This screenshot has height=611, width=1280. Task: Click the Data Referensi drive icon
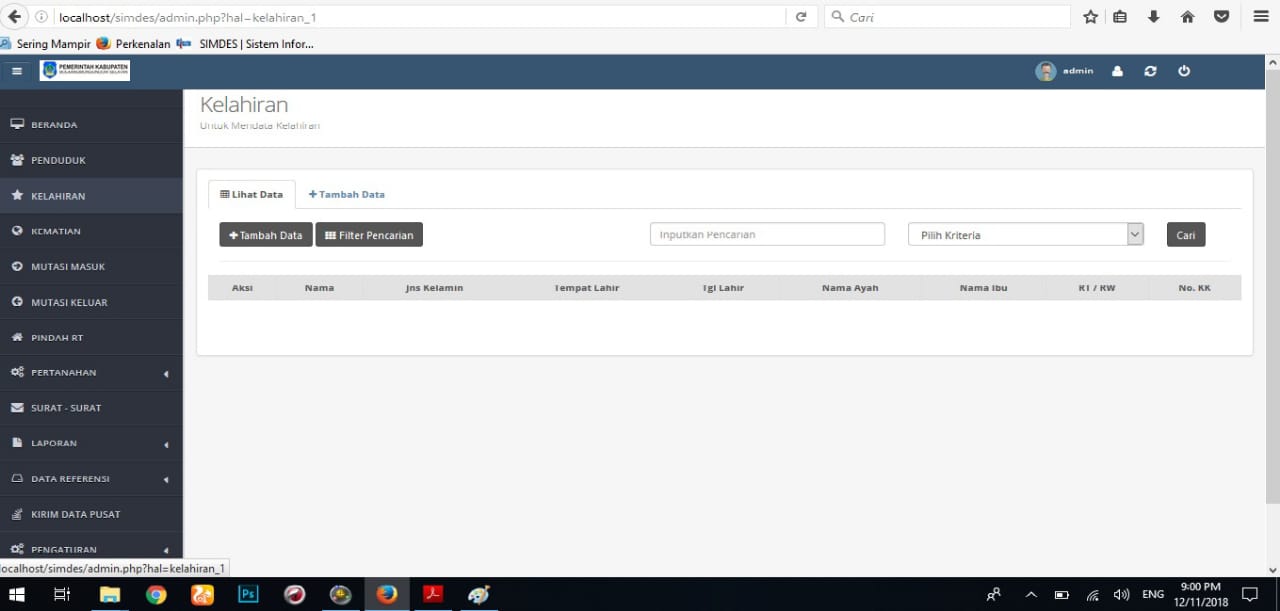(x=17, y=479)
